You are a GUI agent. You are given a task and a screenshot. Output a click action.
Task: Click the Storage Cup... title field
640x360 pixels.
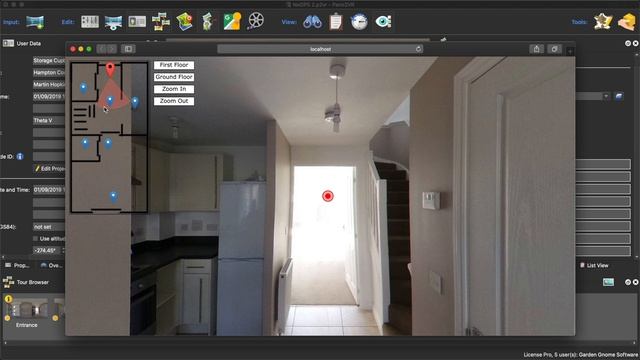click(x=49, y=60)
